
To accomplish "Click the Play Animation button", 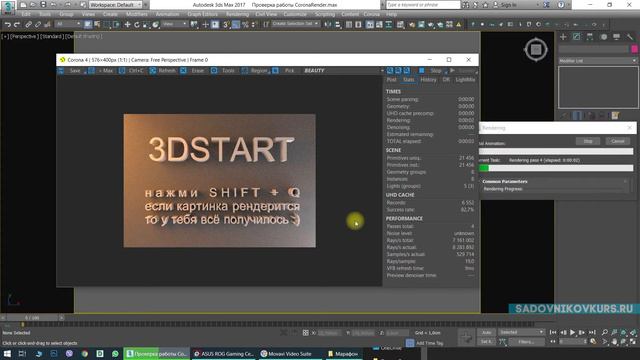I will (x=573, y=332).
